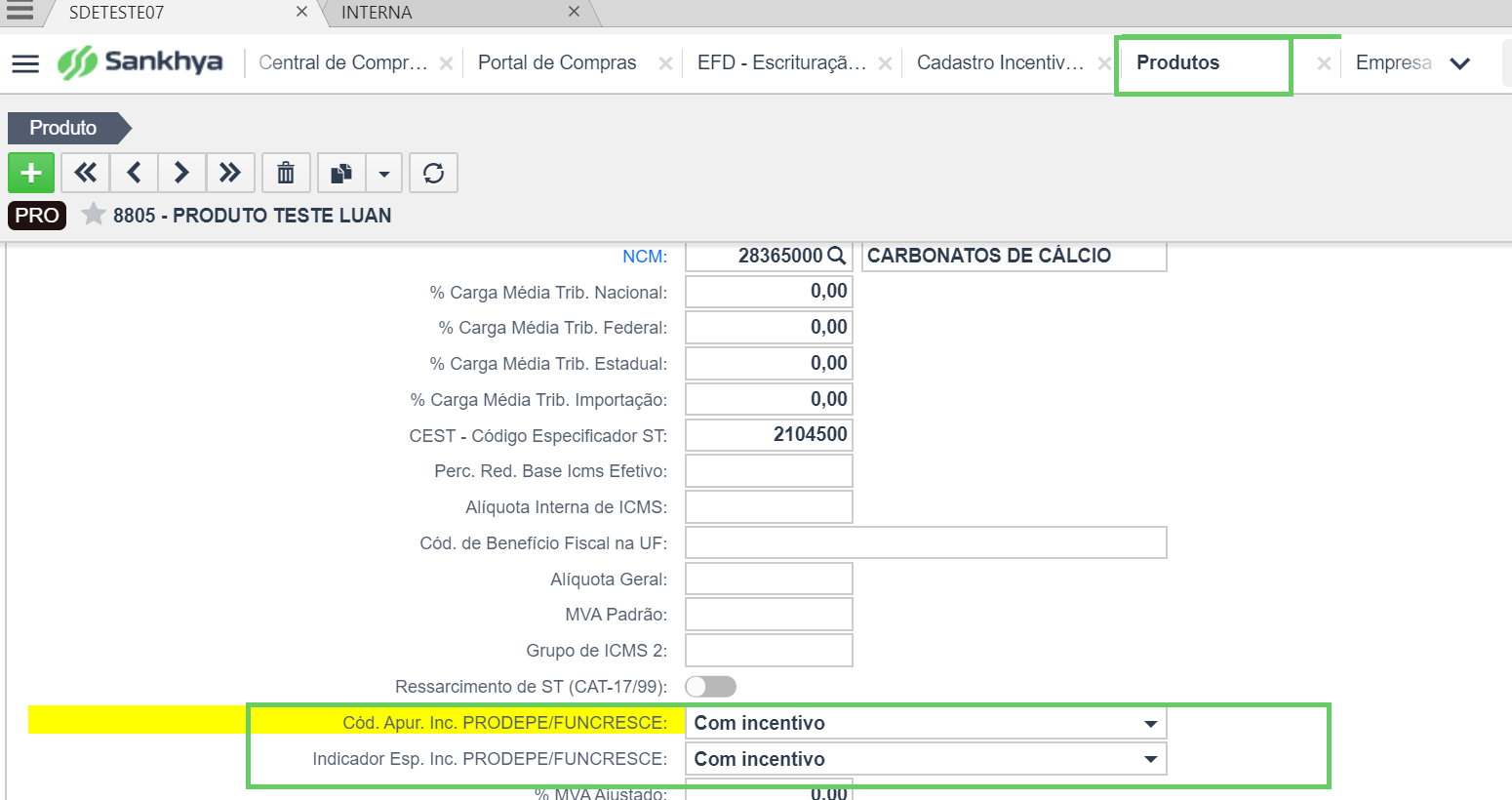Click the CARBONATOS DE CÁLCIO description field

pos(1015,256)
